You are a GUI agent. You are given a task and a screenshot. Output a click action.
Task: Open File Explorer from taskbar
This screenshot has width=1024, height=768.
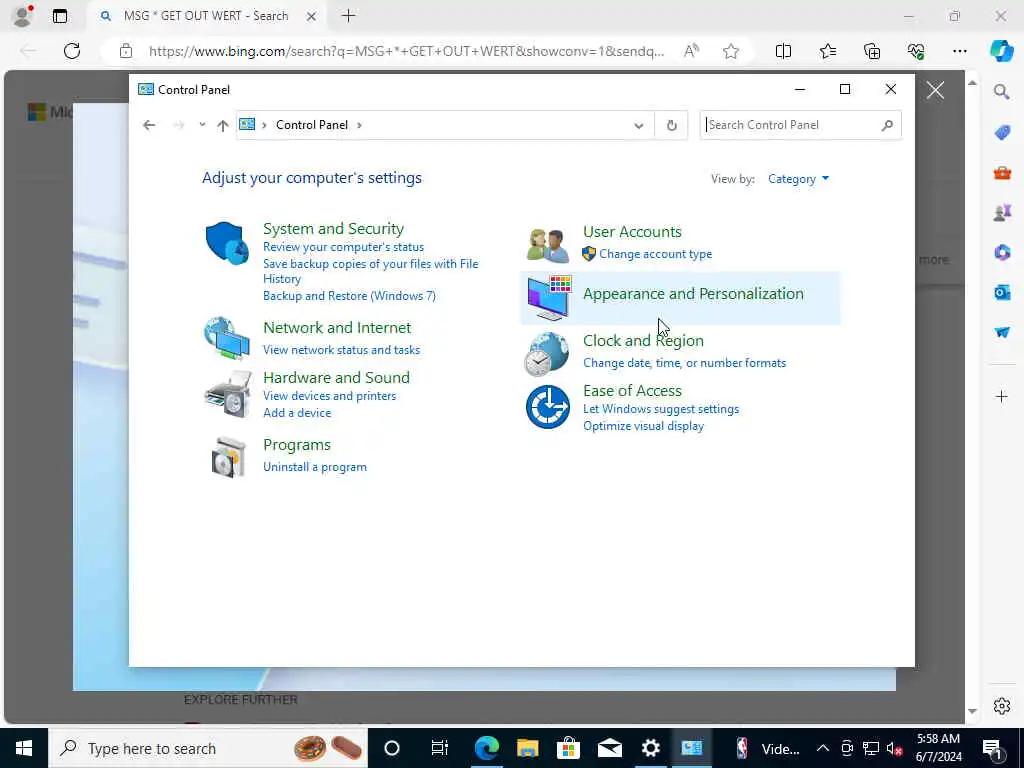pyautogui.click(x=528, y=748)
